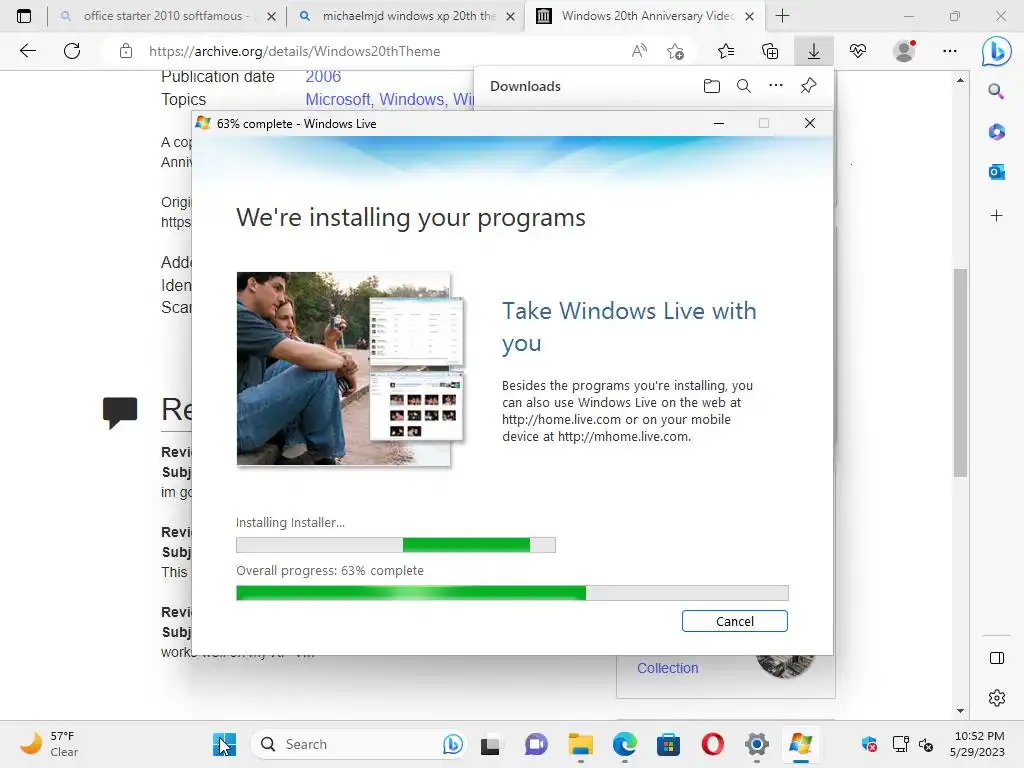Click the network tray icon

point(901,744)
